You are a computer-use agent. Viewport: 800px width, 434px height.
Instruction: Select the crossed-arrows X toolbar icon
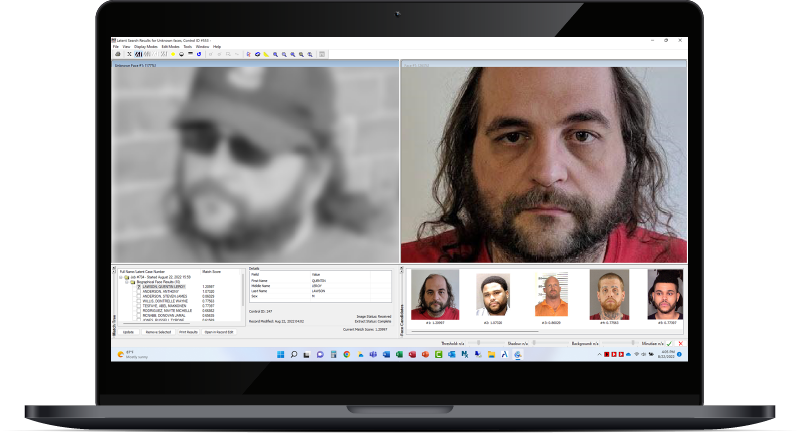pyautogui.click(x=129, y=54)
